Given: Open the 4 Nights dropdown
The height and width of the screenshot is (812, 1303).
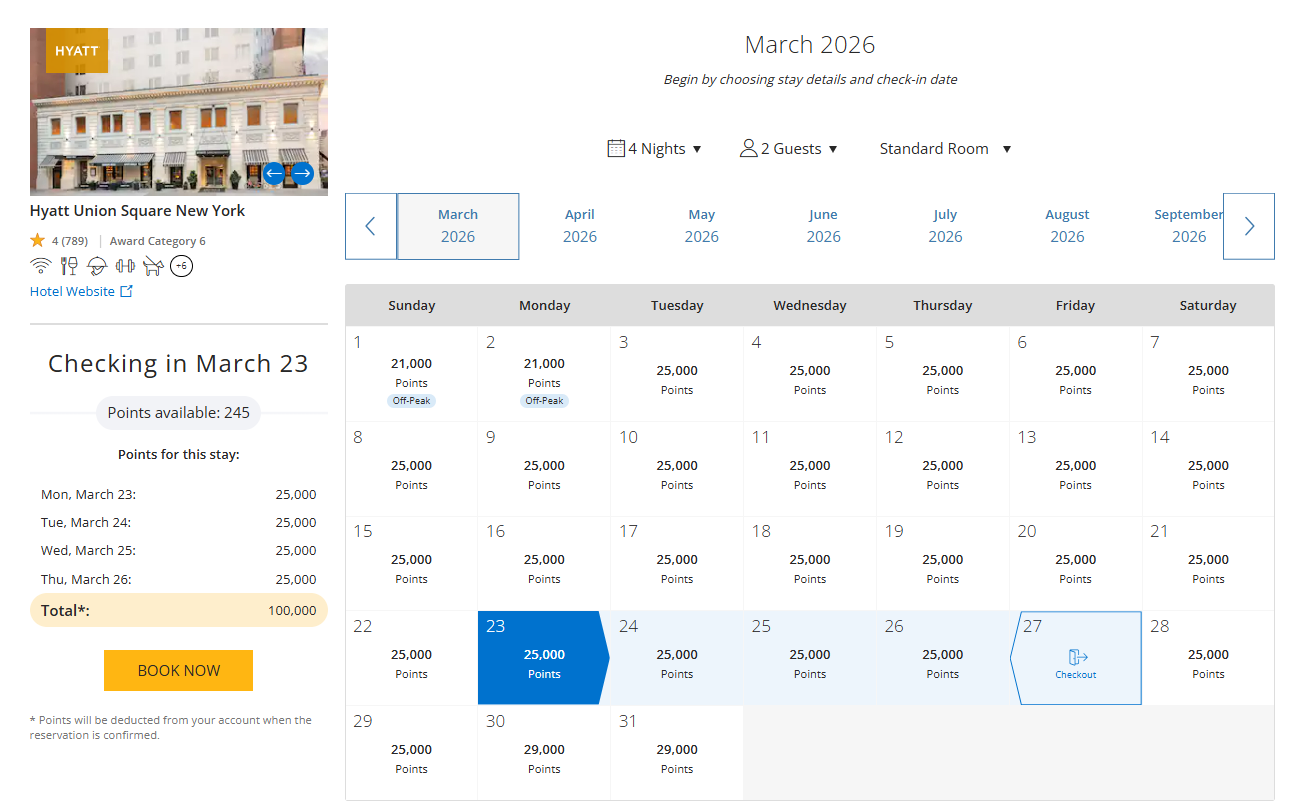Looking at the screenshot, I should click(x=655, y=147).
